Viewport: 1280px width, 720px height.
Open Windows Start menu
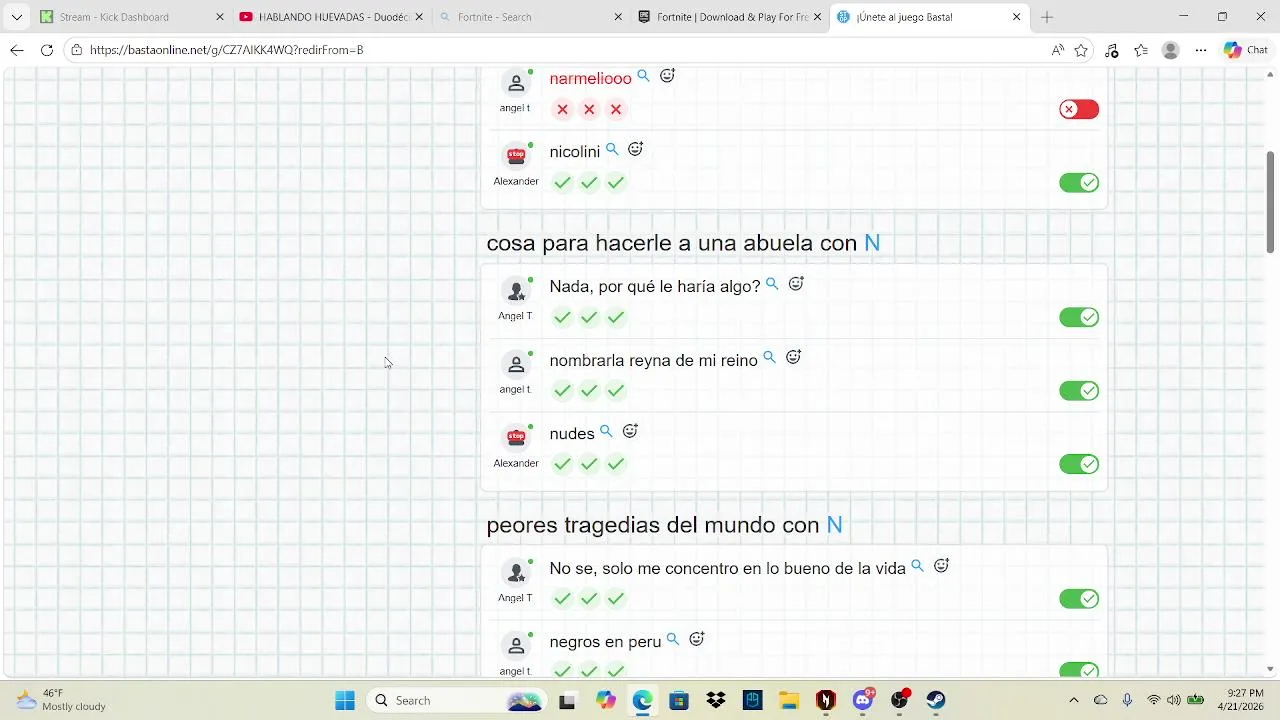click(x=345, y=700)
